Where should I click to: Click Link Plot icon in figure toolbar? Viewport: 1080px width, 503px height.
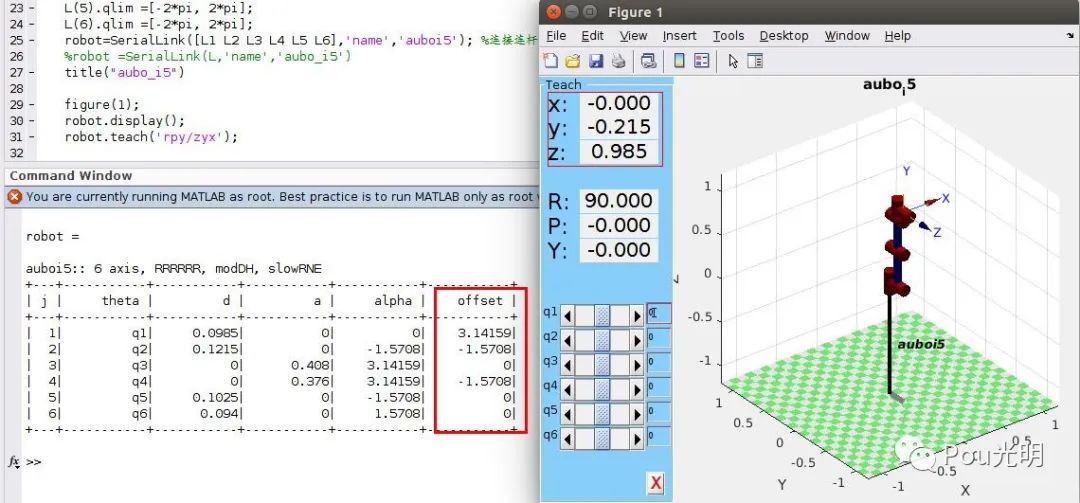[x=648, y=61]
